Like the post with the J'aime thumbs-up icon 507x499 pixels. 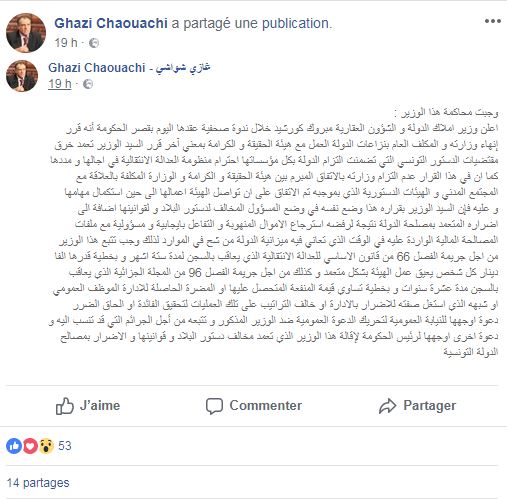64,406
